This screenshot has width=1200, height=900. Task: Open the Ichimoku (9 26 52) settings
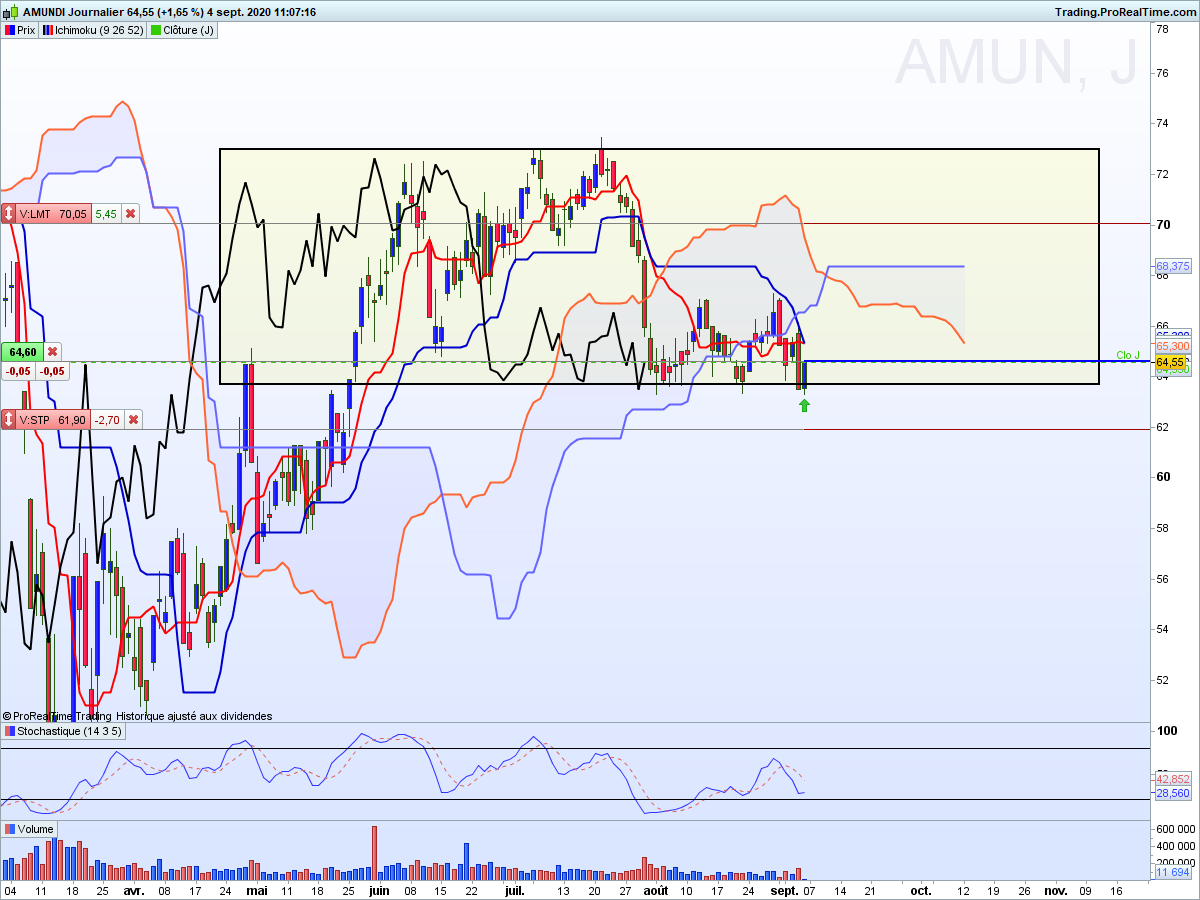tap(93, 30)
